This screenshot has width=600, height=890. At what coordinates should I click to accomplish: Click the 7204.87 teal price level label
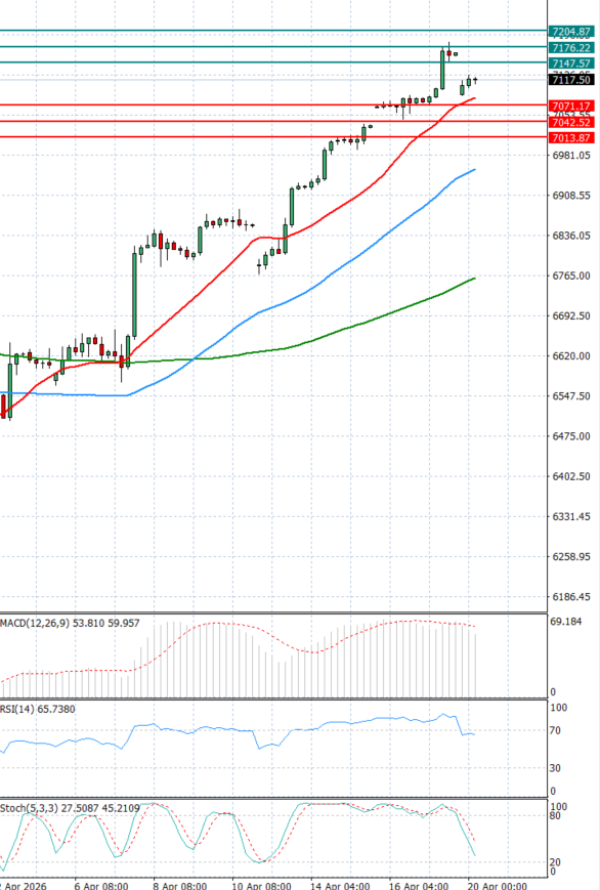point(572,32)
